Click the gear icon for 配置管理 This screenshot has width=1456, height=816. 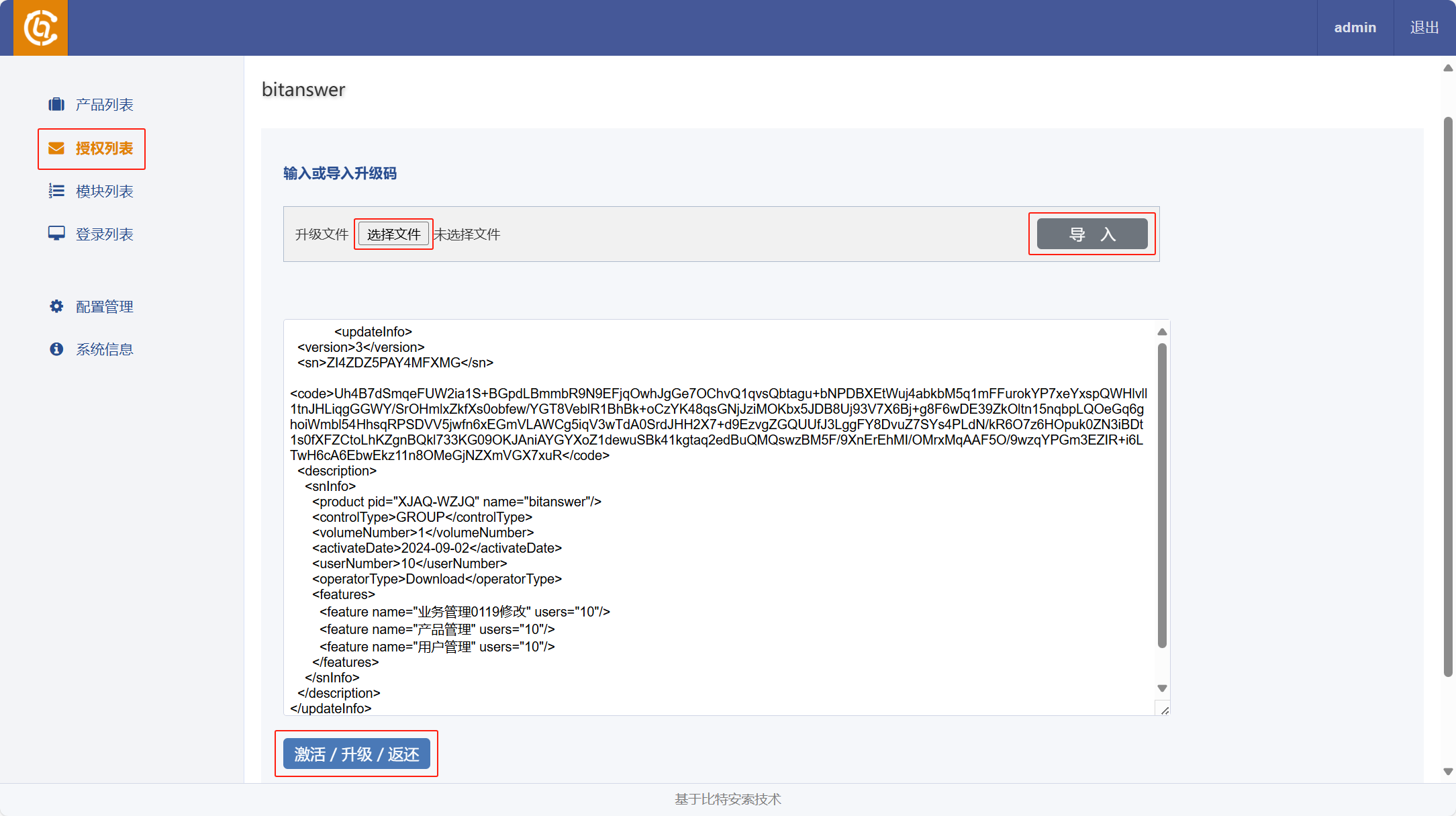56,306
